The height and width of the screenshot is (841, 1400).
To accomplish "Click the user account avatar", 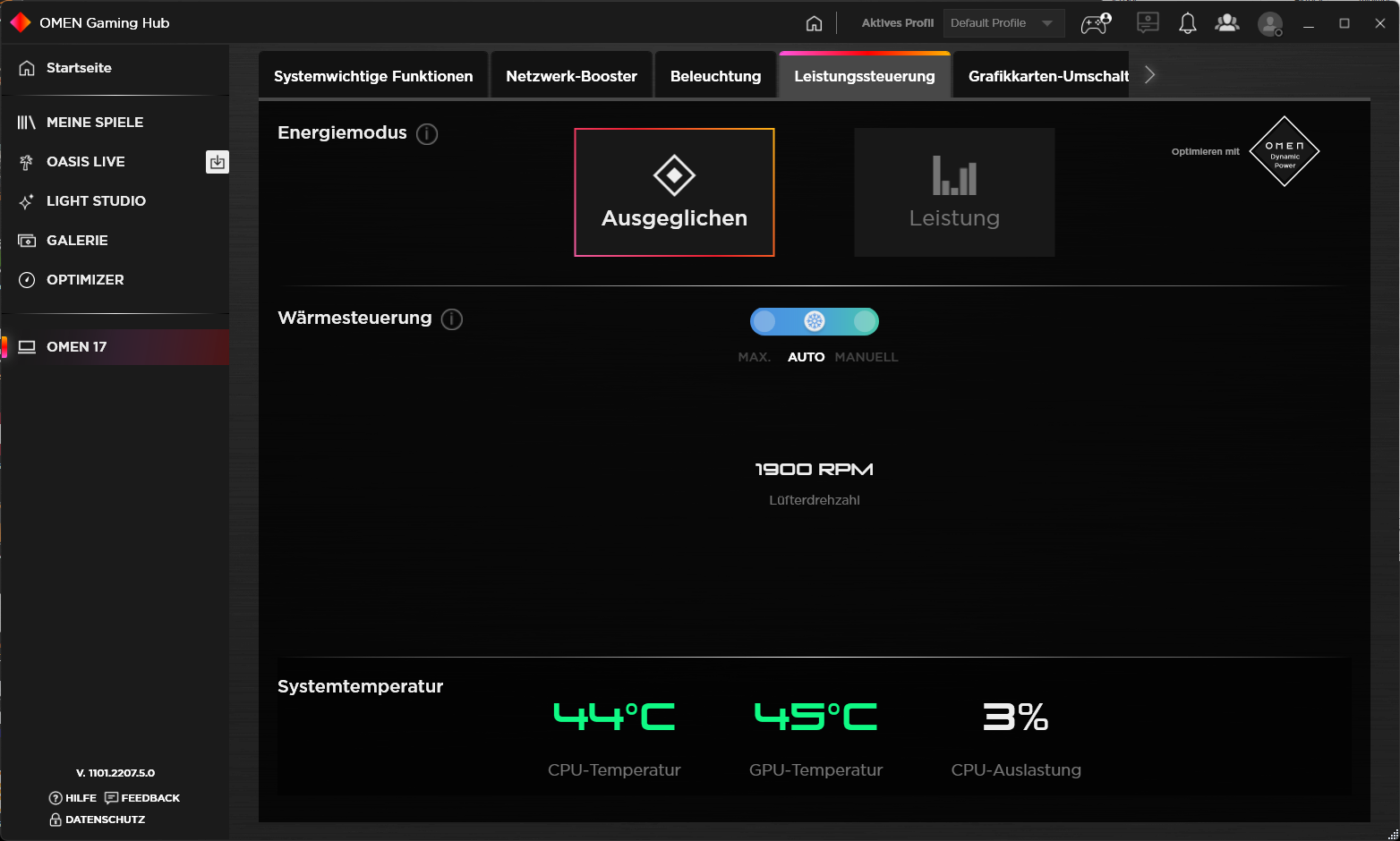I will 1269,24.
